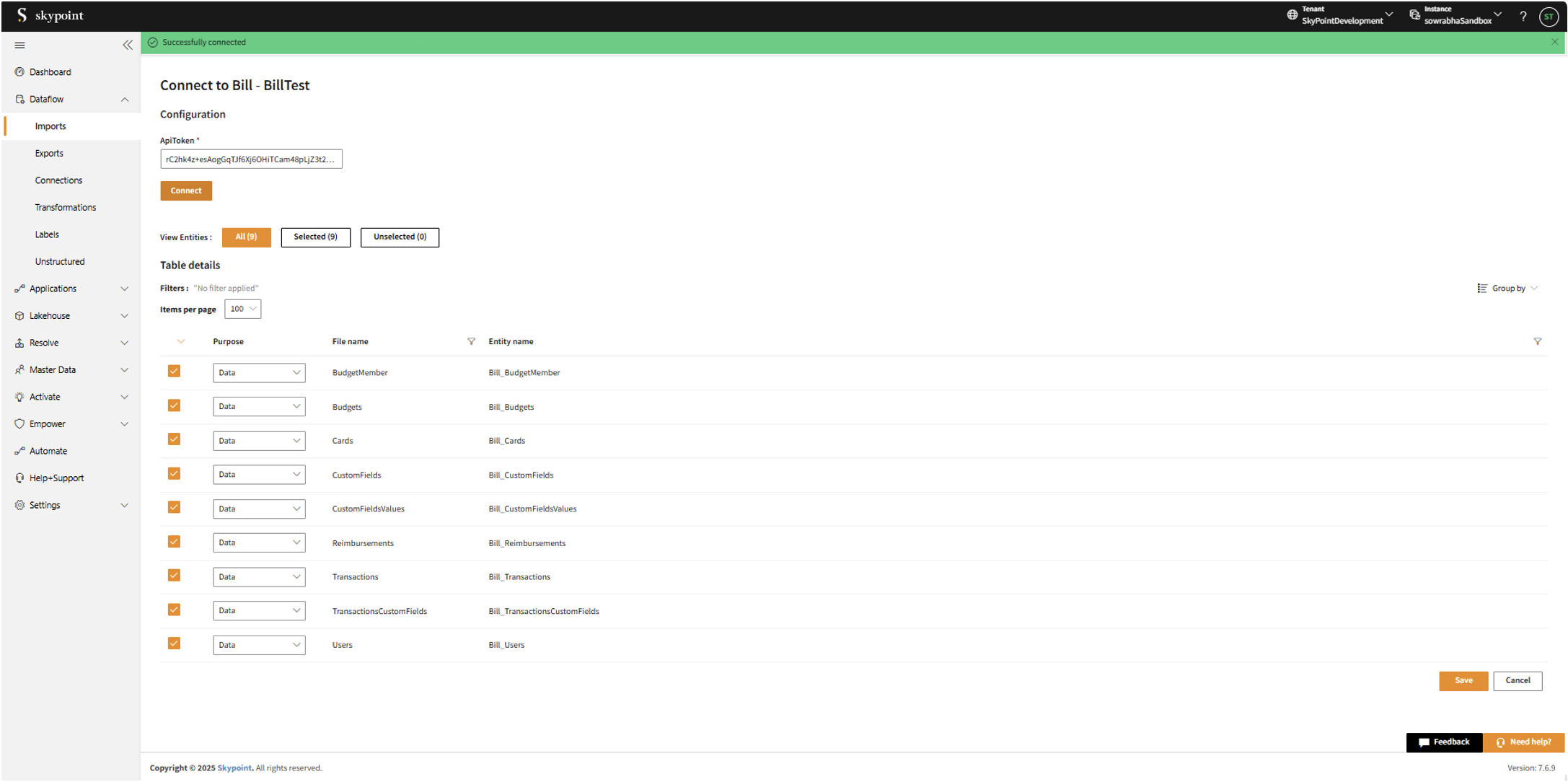
Task: Uncheck the BudgetMember row checkbox
Action: 174,372
